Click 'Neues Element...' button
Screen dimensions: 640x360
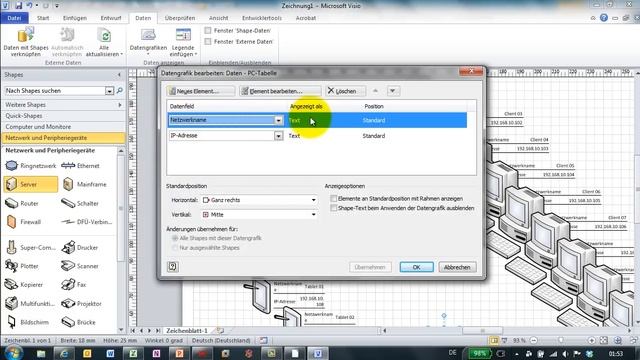pyautogui.click(x=201, y=91)
